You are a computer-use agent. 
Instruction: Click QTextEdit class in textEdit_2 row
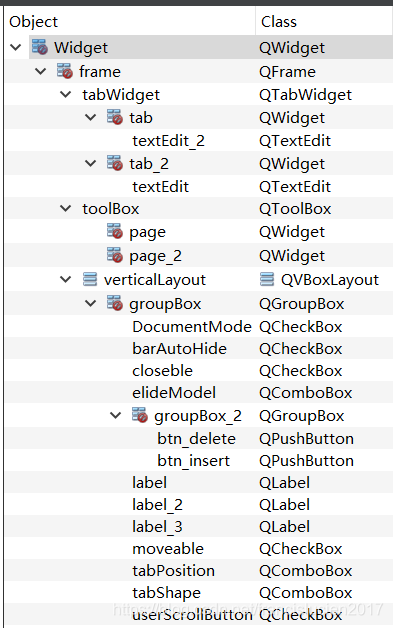coord(295,141)
